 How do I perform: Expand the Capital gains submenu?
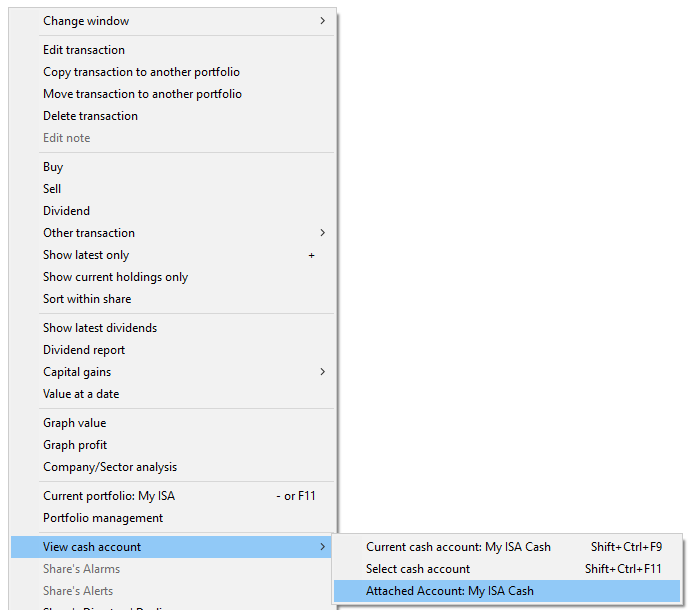[77, 372]
